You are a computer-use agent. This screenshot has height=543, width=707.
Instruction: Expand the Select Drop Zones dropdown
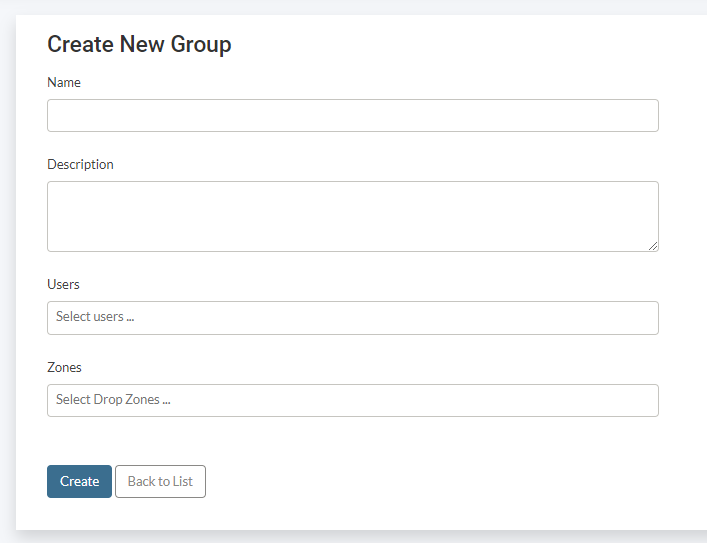[352, 400]
